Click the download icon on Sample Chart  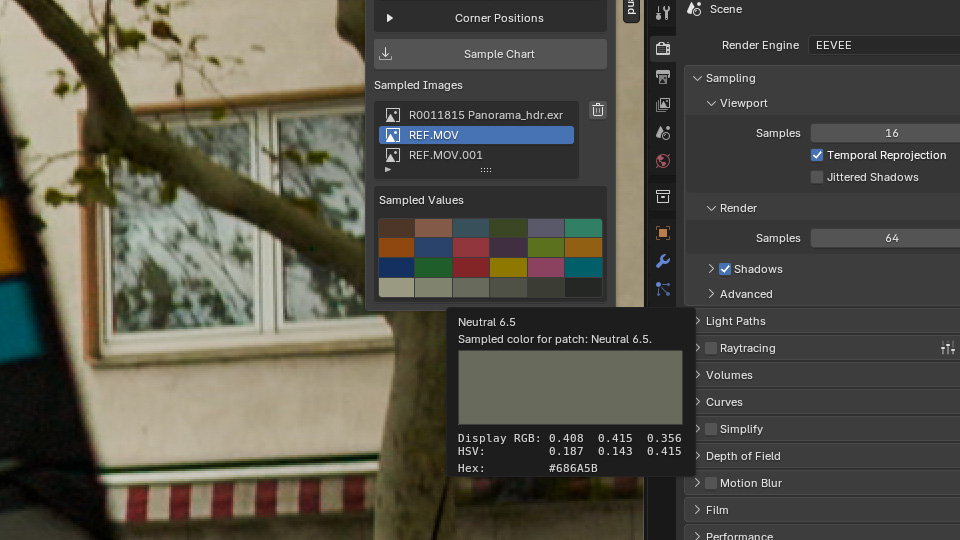coord(386,53)
